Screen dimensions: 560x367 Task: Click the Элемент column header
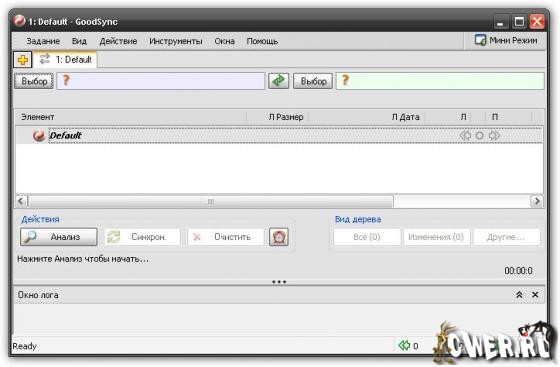[131, 117]
